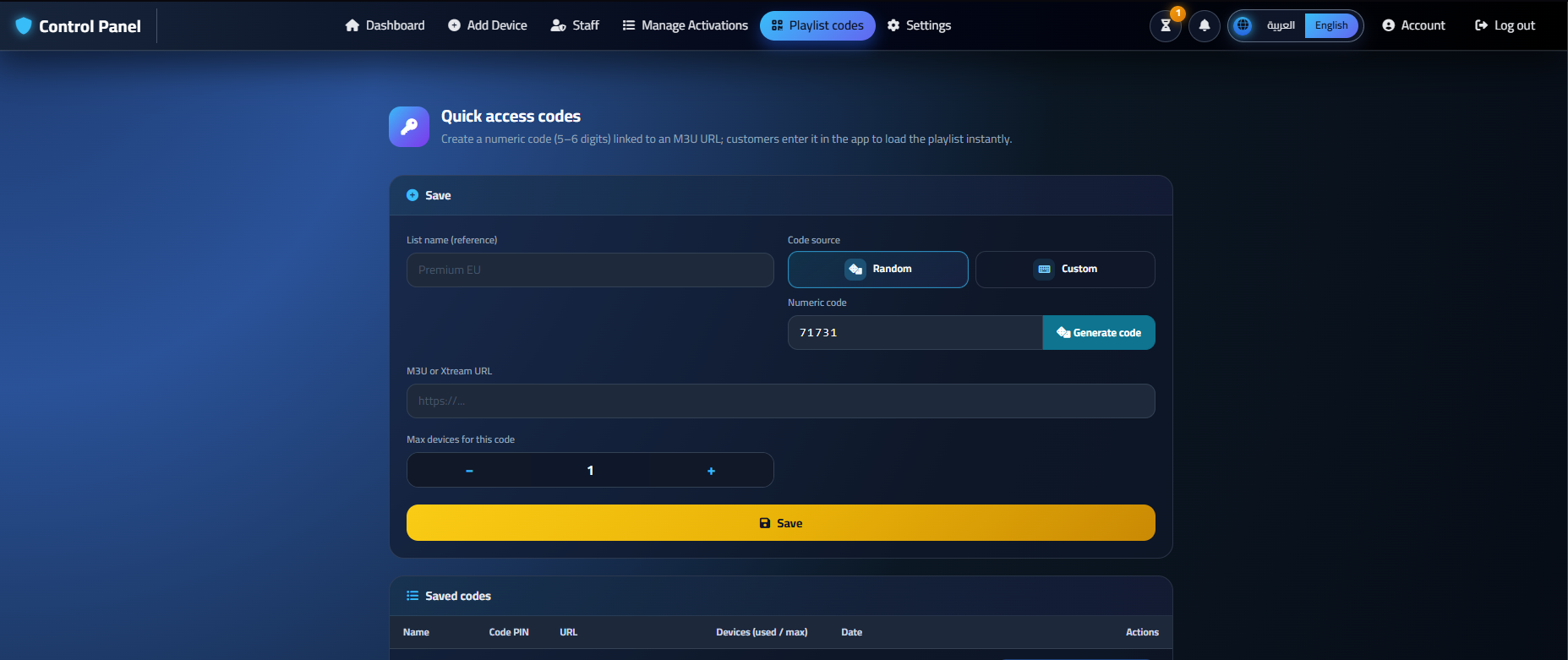Click the globe language icon

[x=1243, y=25]
